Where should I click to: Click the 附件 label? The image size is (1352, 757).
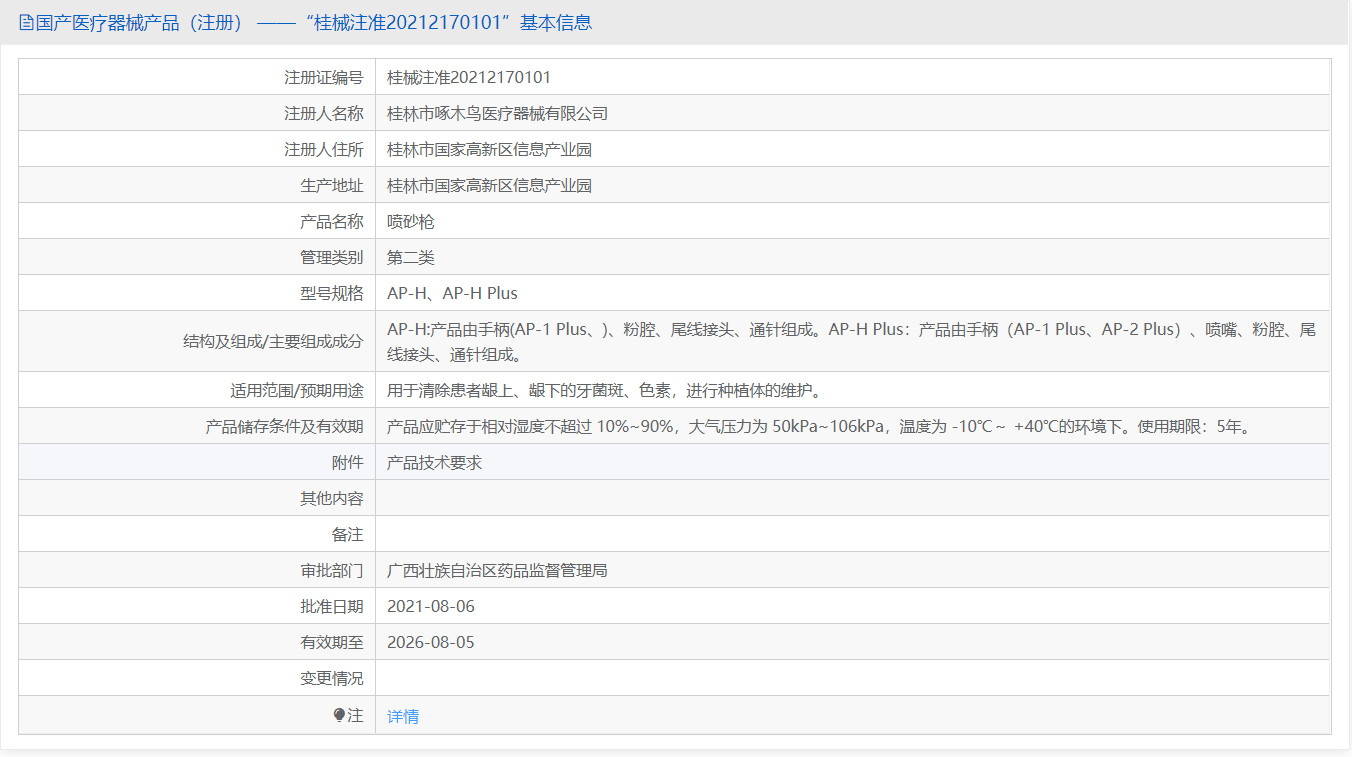click(347, 462)
